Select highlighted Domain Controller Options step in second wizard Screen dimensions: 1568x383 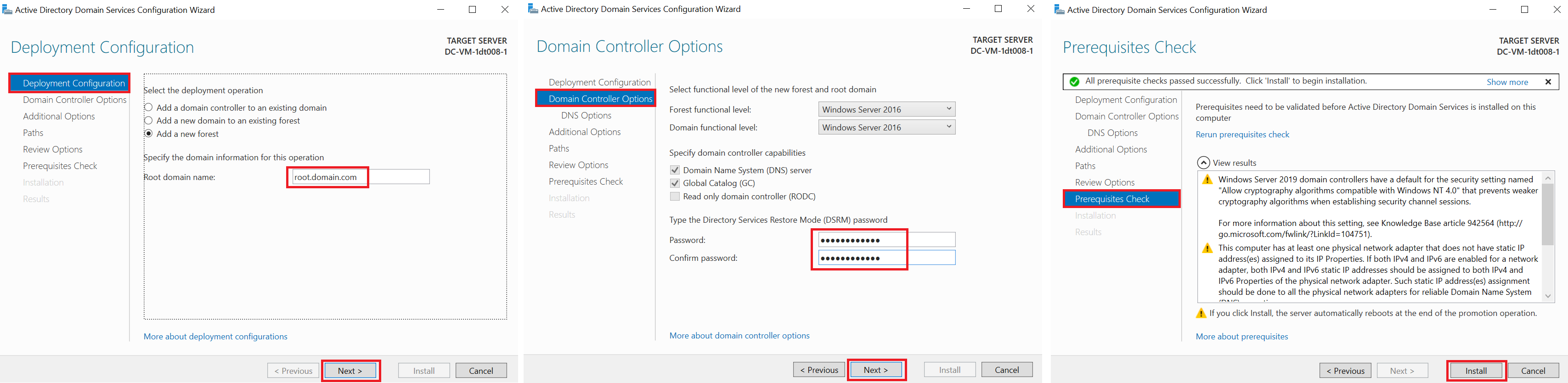pos(595,99)
